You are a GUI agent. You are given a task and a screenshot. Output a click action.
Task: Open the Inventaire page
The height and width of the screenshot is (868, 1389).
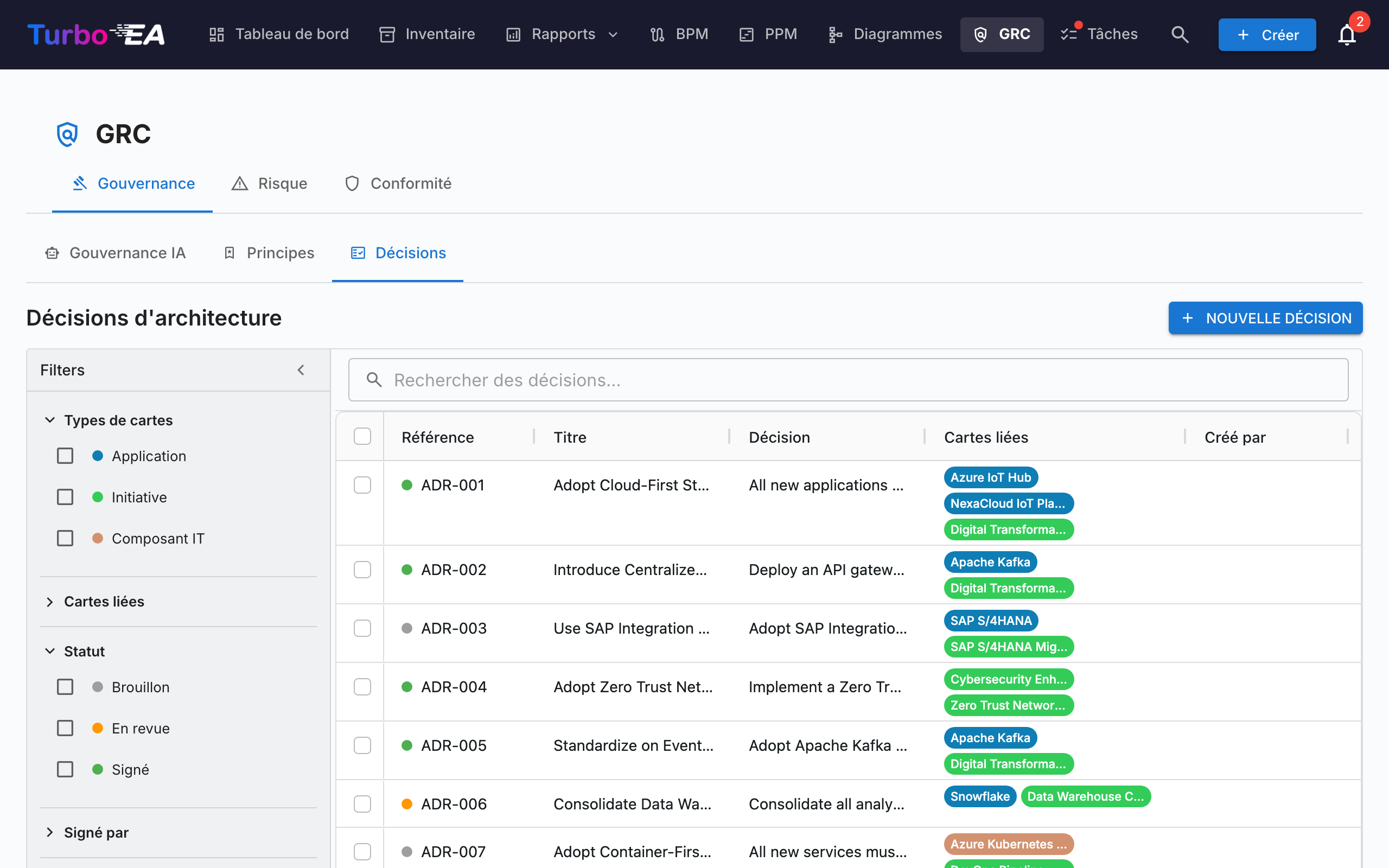click(427, 34)
